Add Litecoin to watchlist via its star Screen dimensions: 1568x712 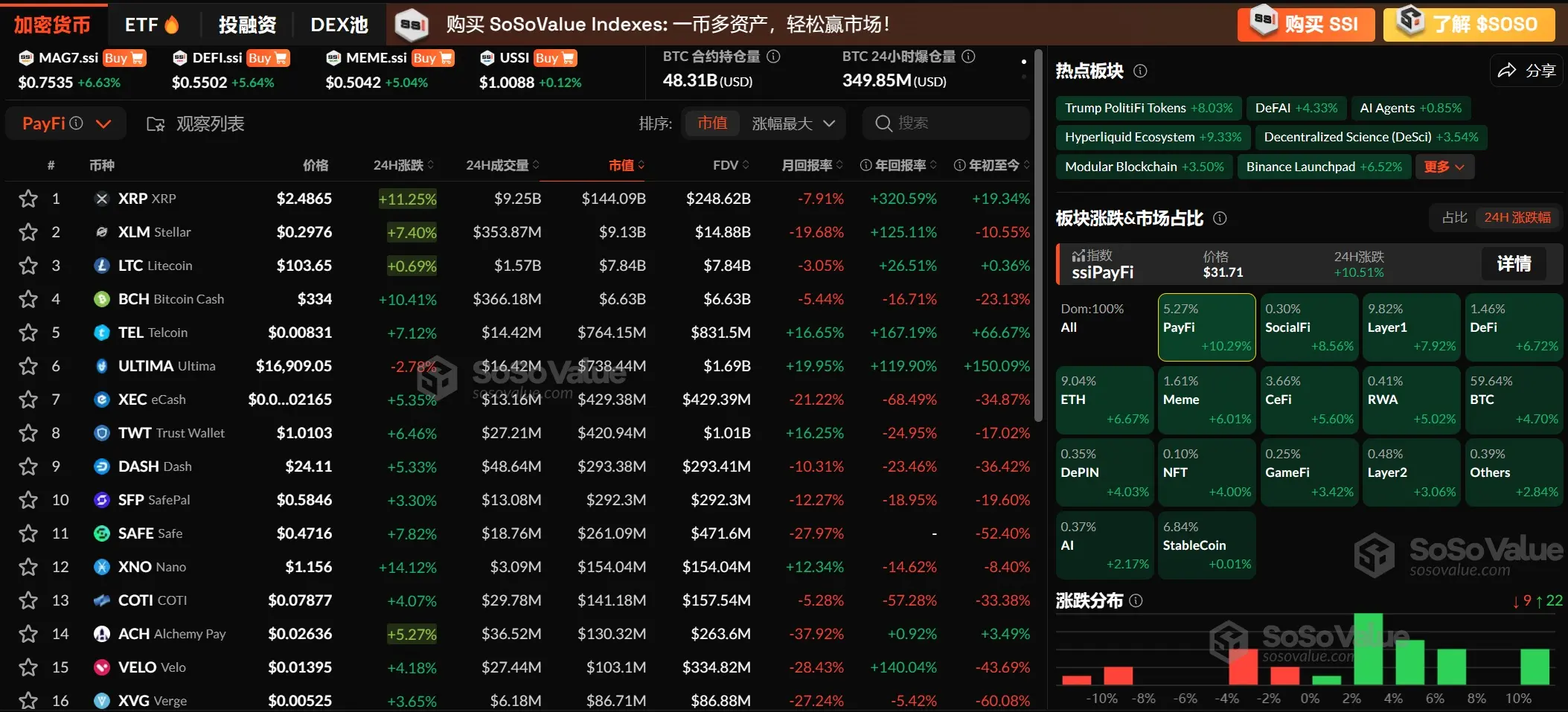(x=29, y=266)
